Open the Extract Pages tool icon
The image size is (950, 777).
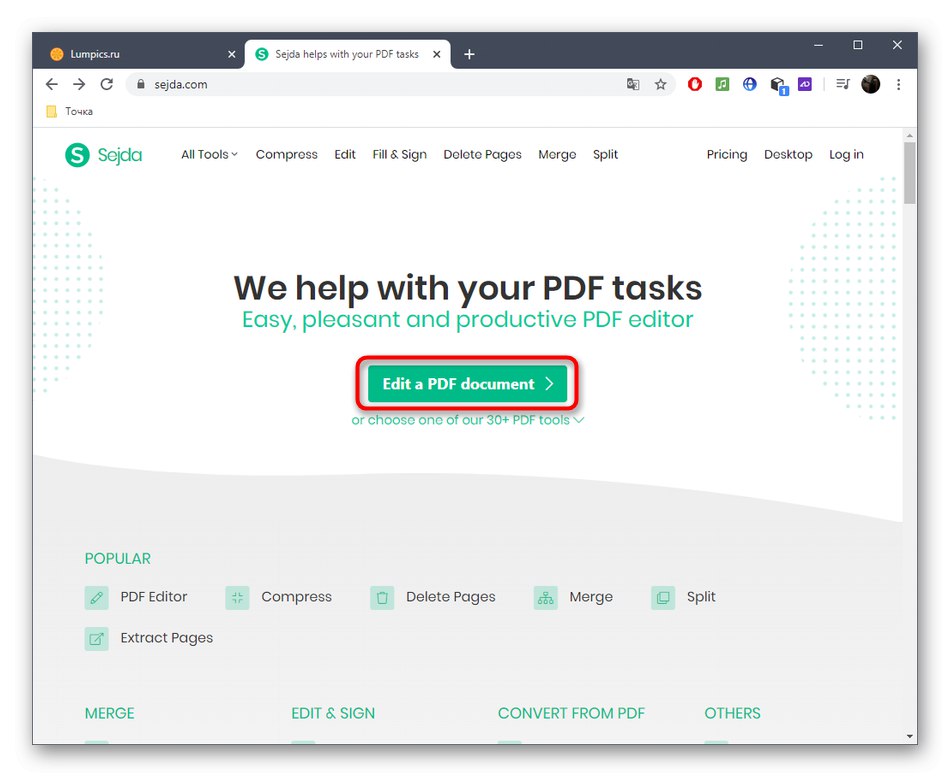[x=96, y=638]
